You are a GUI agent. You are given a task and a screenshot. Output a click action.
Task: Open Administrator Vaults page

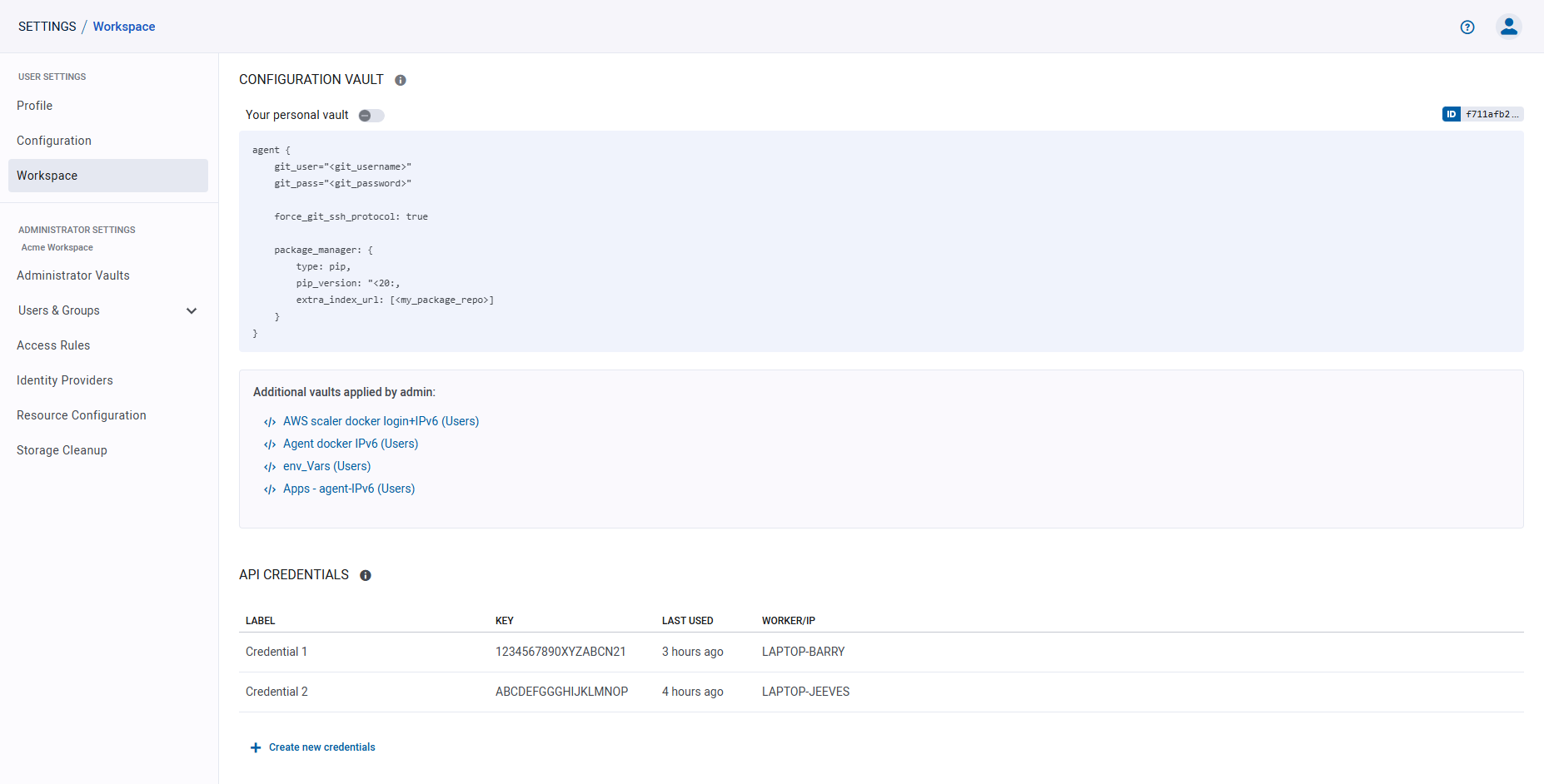pyautogui.click(x=73, y=275)
